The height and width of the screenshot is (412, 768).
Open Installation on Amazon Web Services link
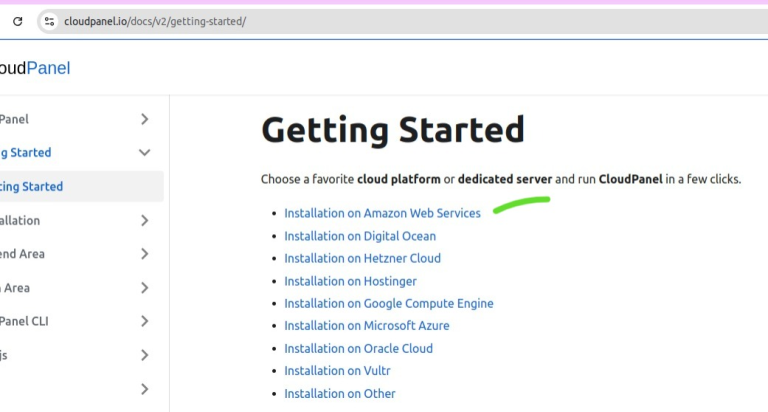382,213
